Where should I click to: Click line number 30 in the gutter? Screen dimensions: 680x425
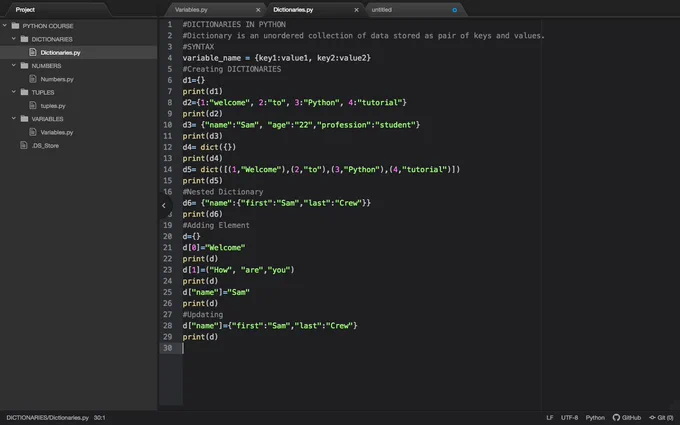pyautogui.click(x=167, y=348)
